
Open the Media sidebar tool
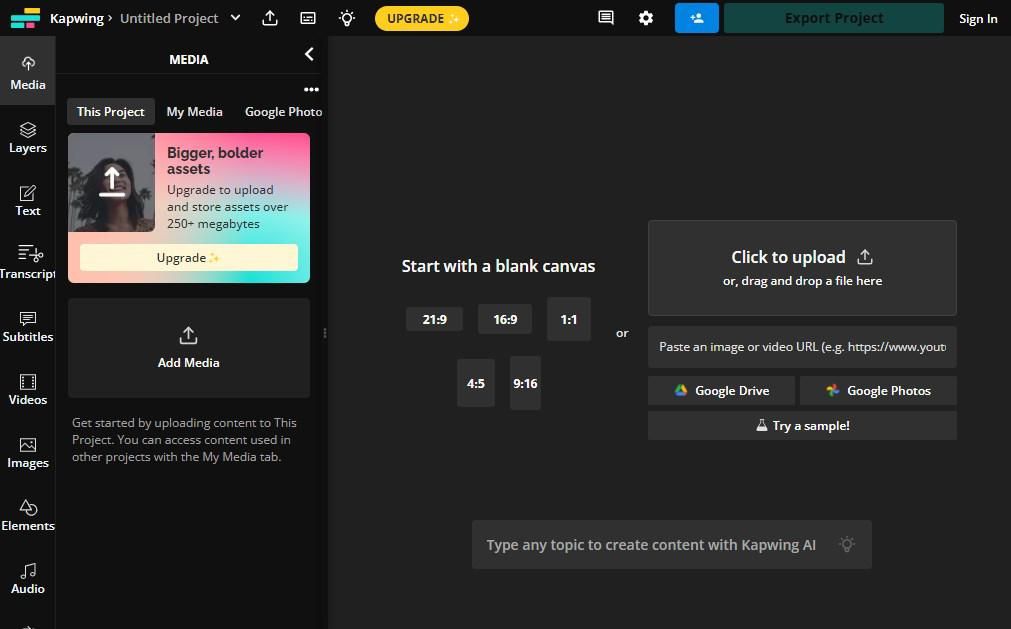28,72
